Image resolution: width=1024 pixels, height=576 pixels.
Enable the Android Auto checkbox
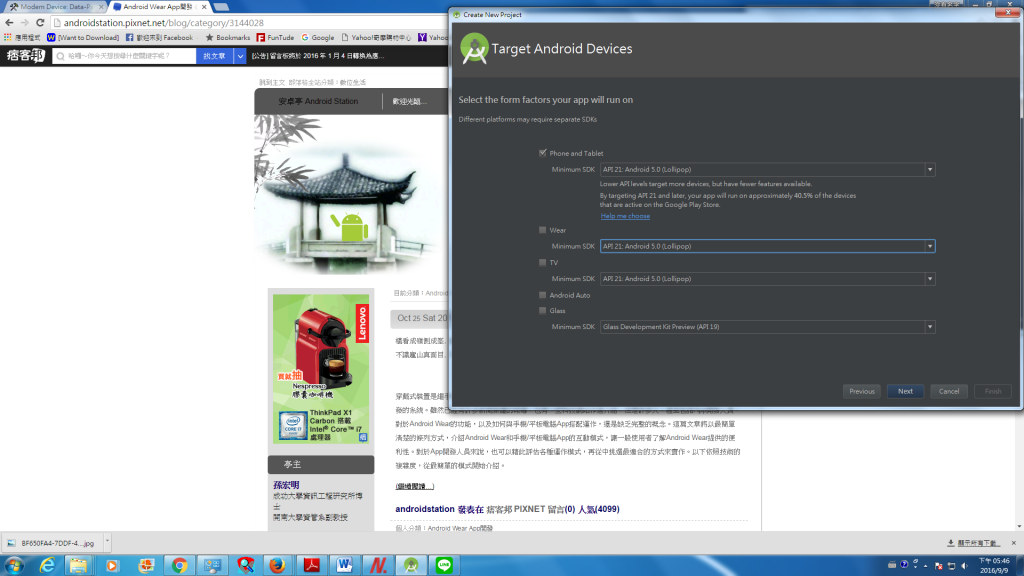[x=543, y=295]
